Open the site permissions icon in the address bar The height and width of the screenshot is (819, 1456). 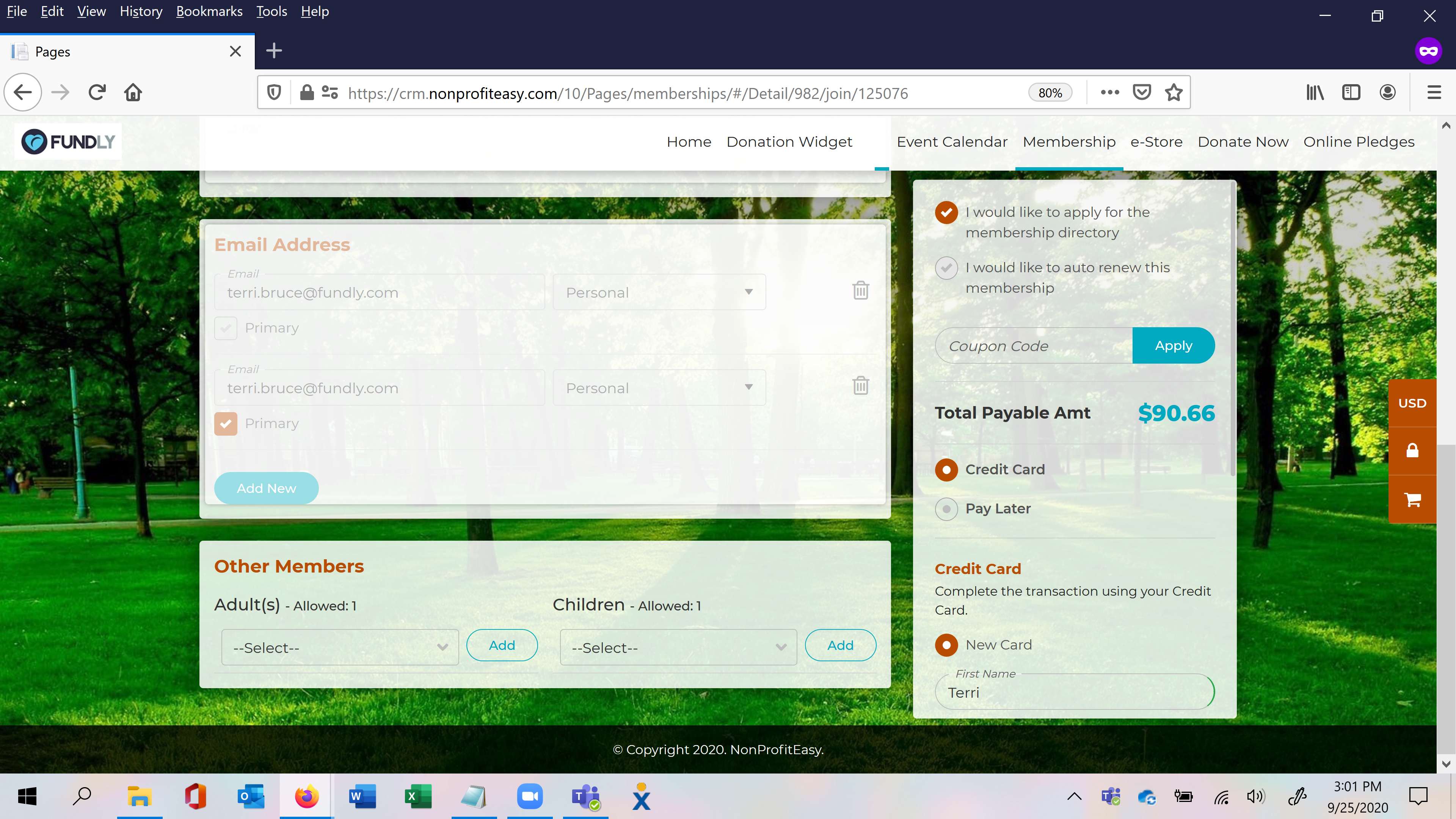329,92
